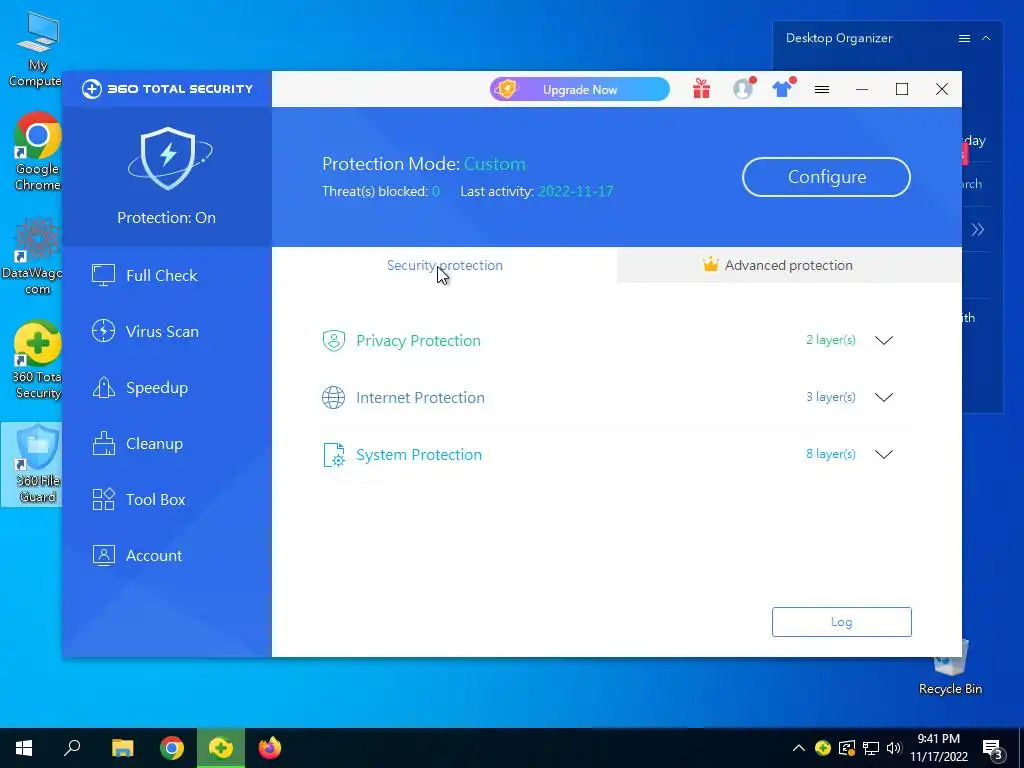This screenshot has height=768, width=1024.
Task: Click the last activity date 2022-11-17
Action: click(x=575, y=191)
